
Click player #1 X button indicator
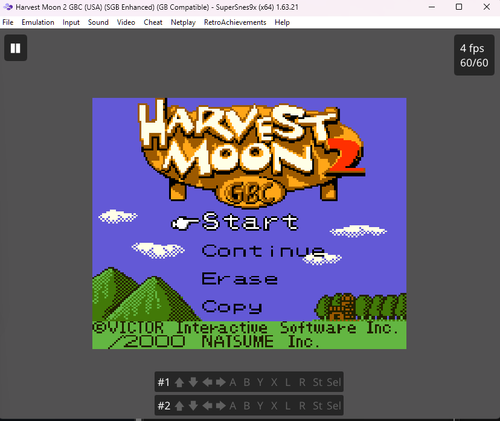274,382
